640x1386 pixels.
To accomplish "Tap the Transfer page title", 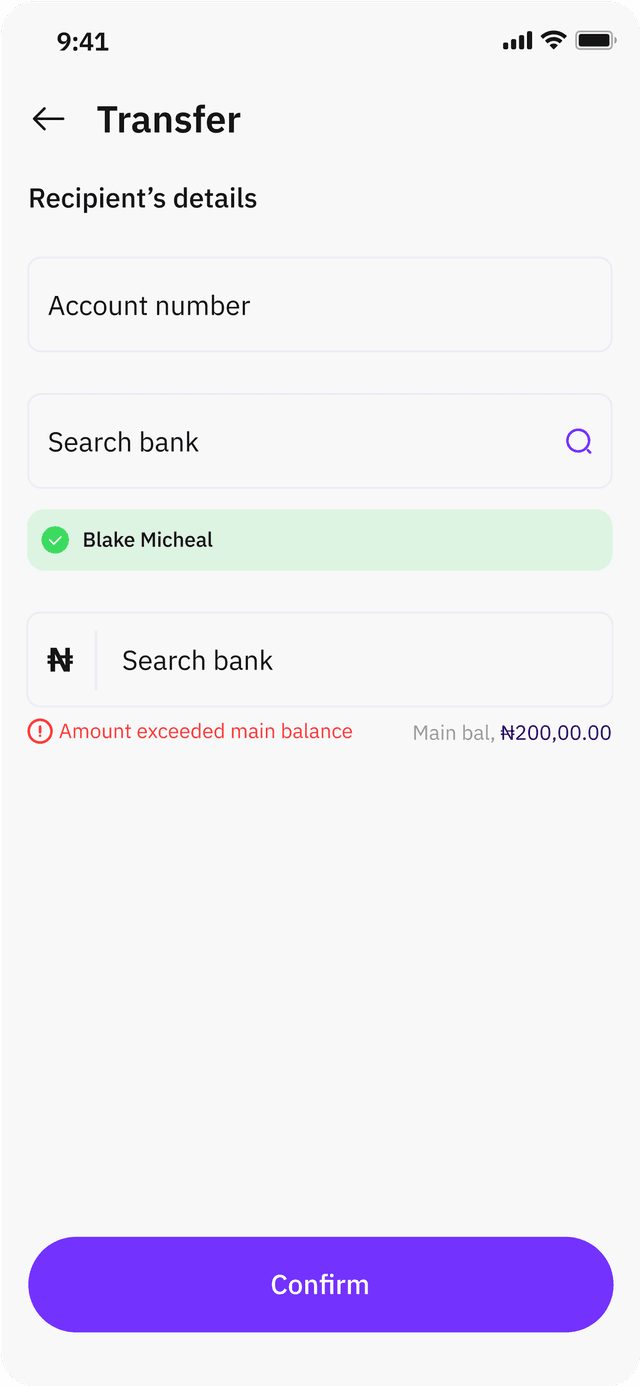I will click(x=168, y=120).
